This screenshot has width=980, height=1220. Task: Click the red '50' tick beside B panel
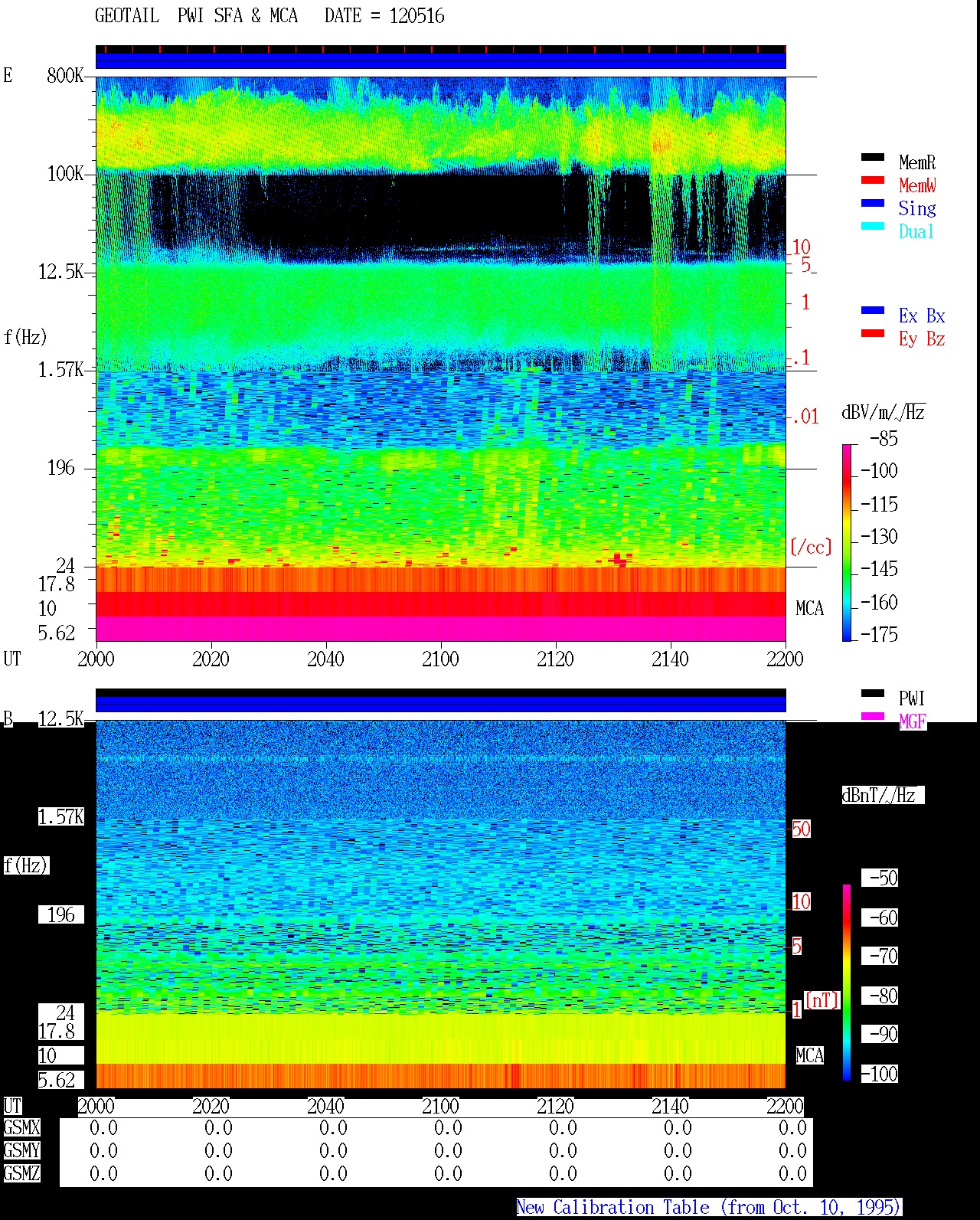coord(801,829)
